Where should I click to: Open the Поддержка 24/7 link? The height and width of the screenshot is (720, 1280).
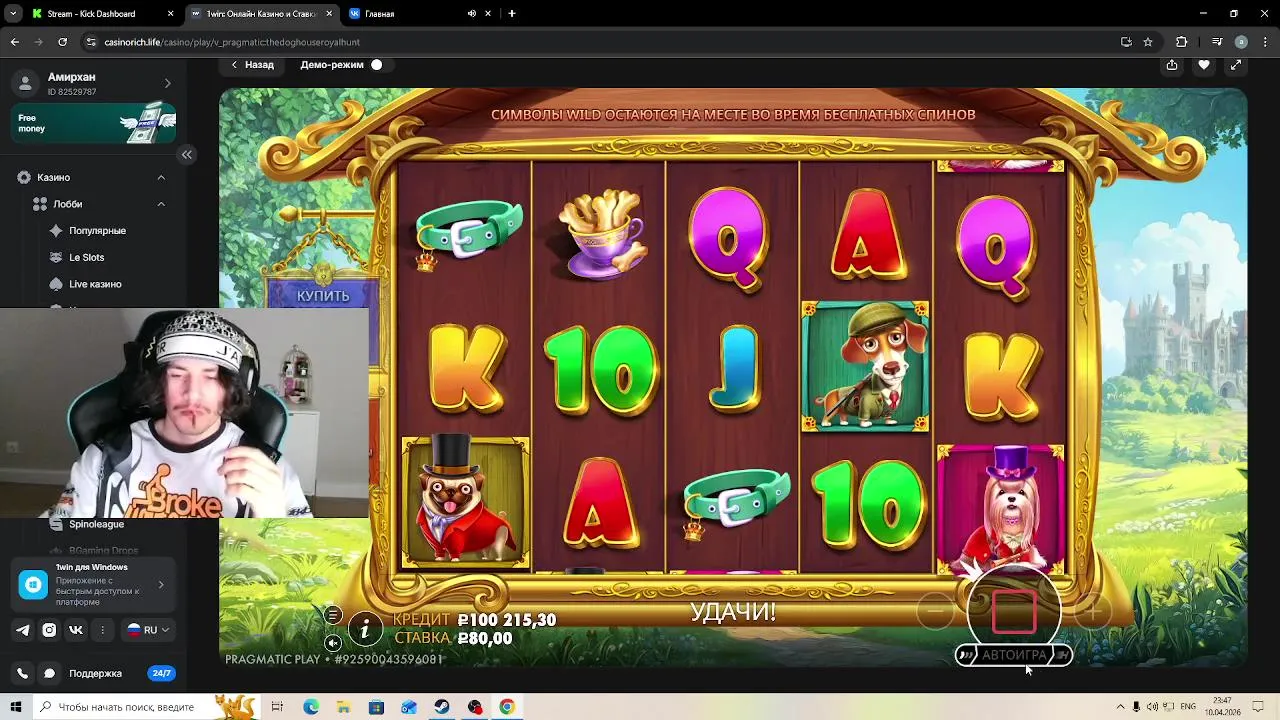(122, 674)
